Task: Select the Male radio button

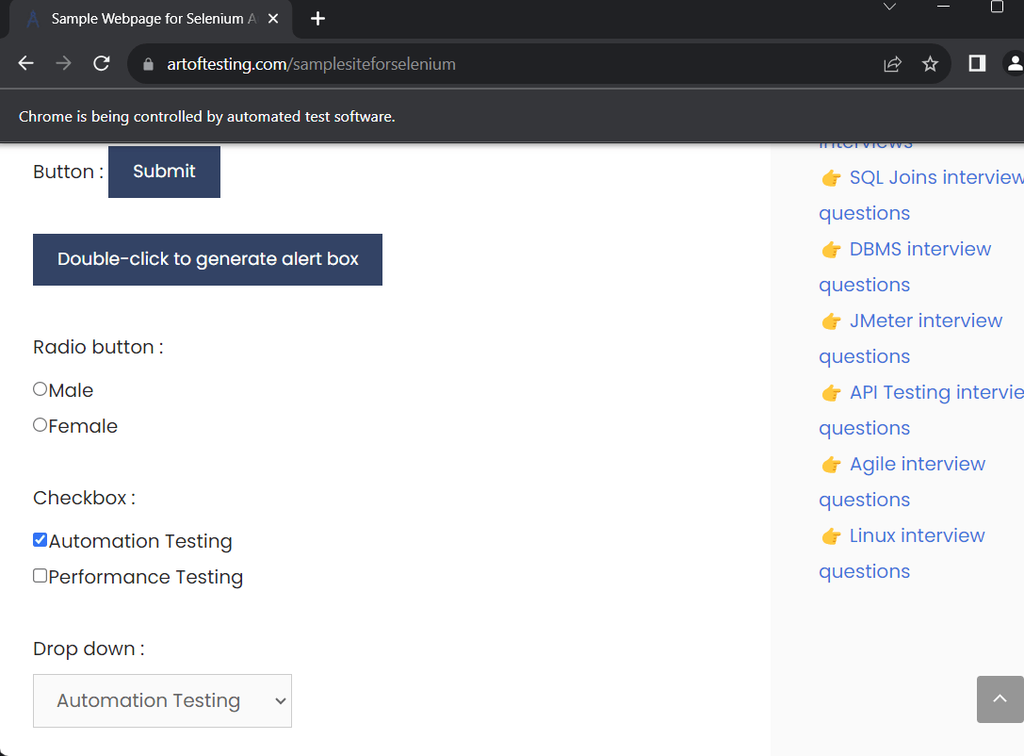Action: point(40,389)
